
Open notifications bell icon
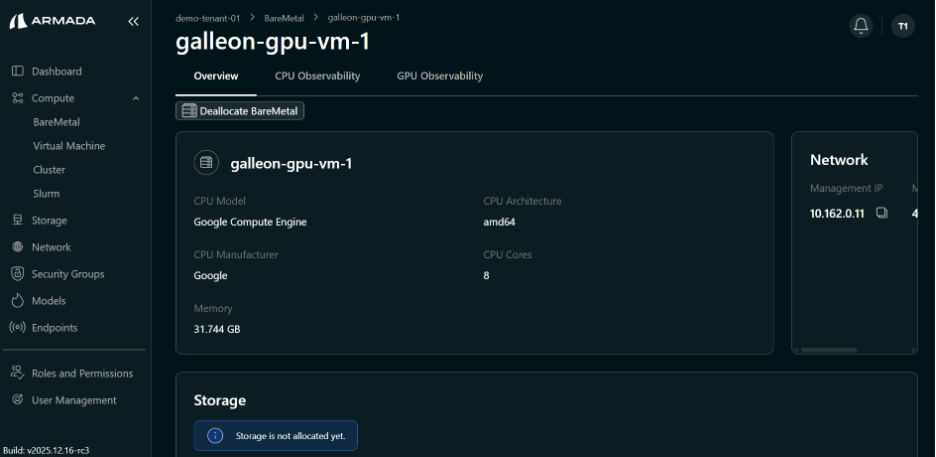[860, 26]
